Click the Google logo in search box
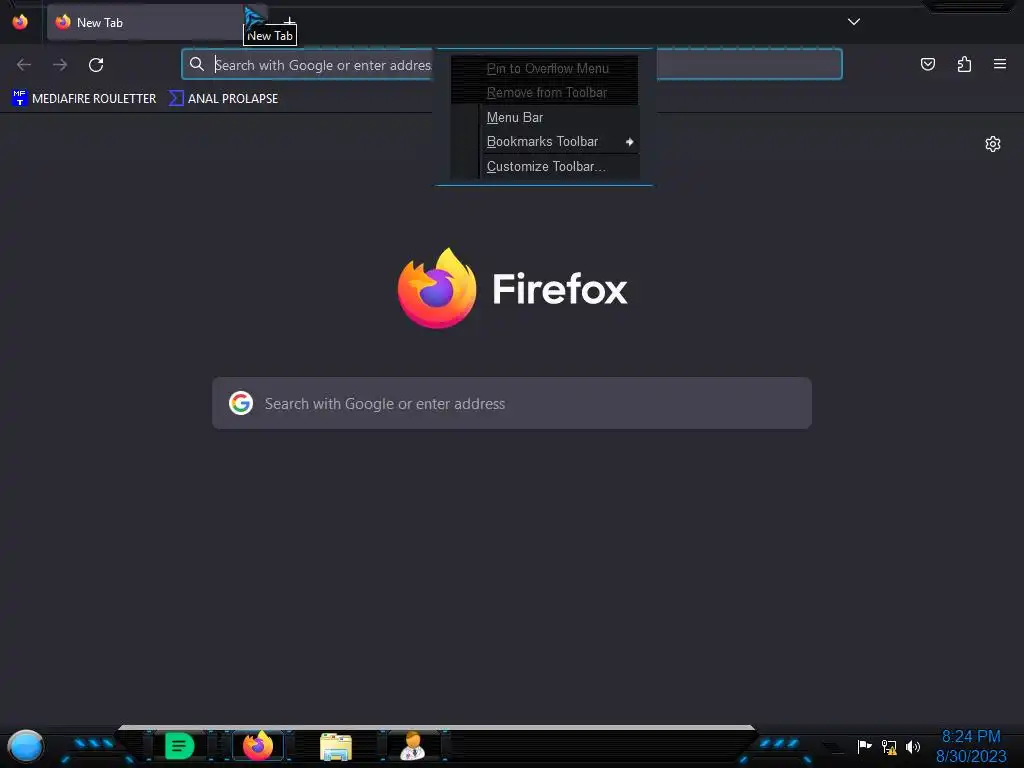The height and width of the screenshot is (768, 1024). coord(241,403)
